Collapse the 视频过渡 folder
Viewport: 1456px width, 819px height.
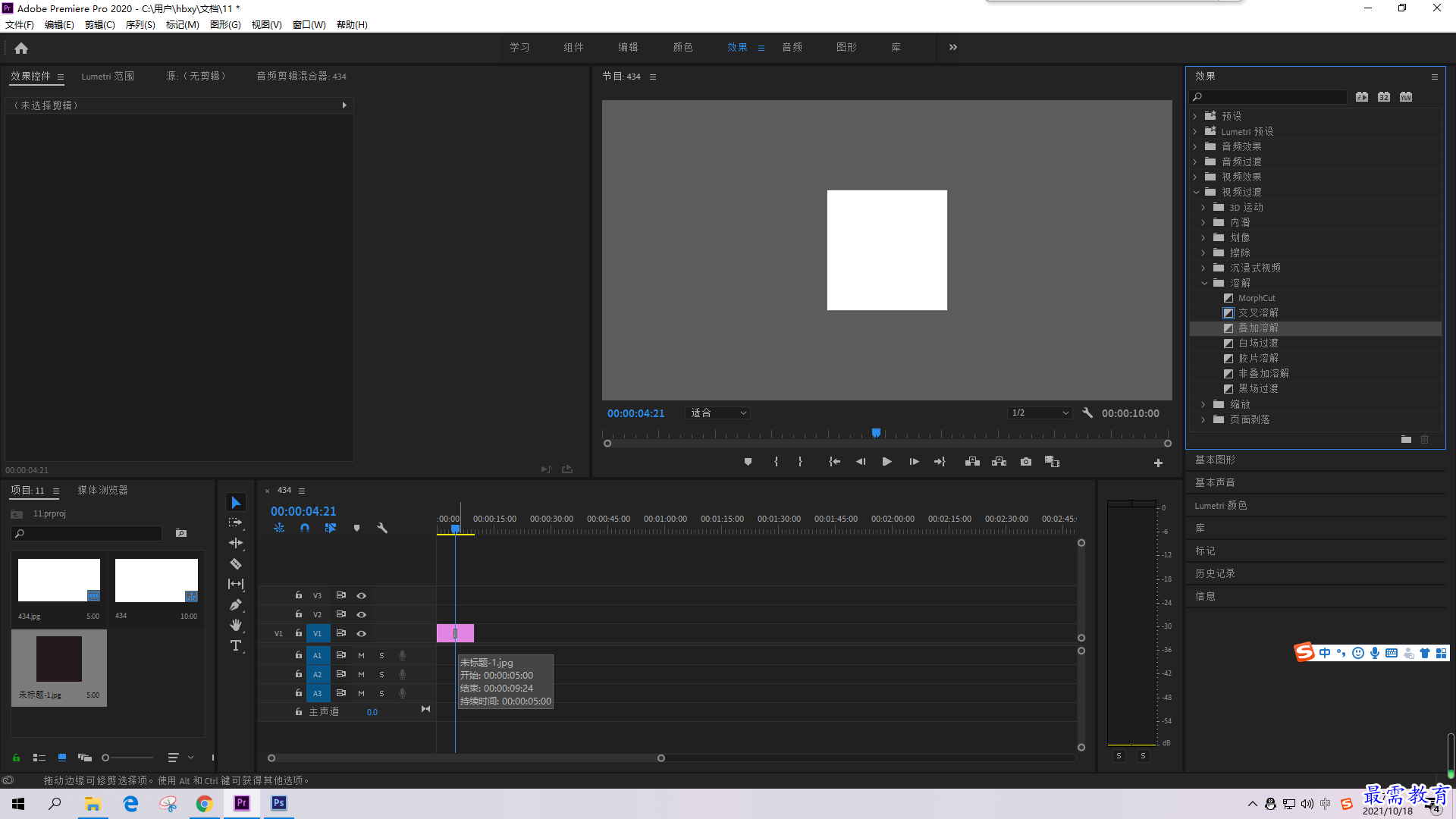point(1196,192)
